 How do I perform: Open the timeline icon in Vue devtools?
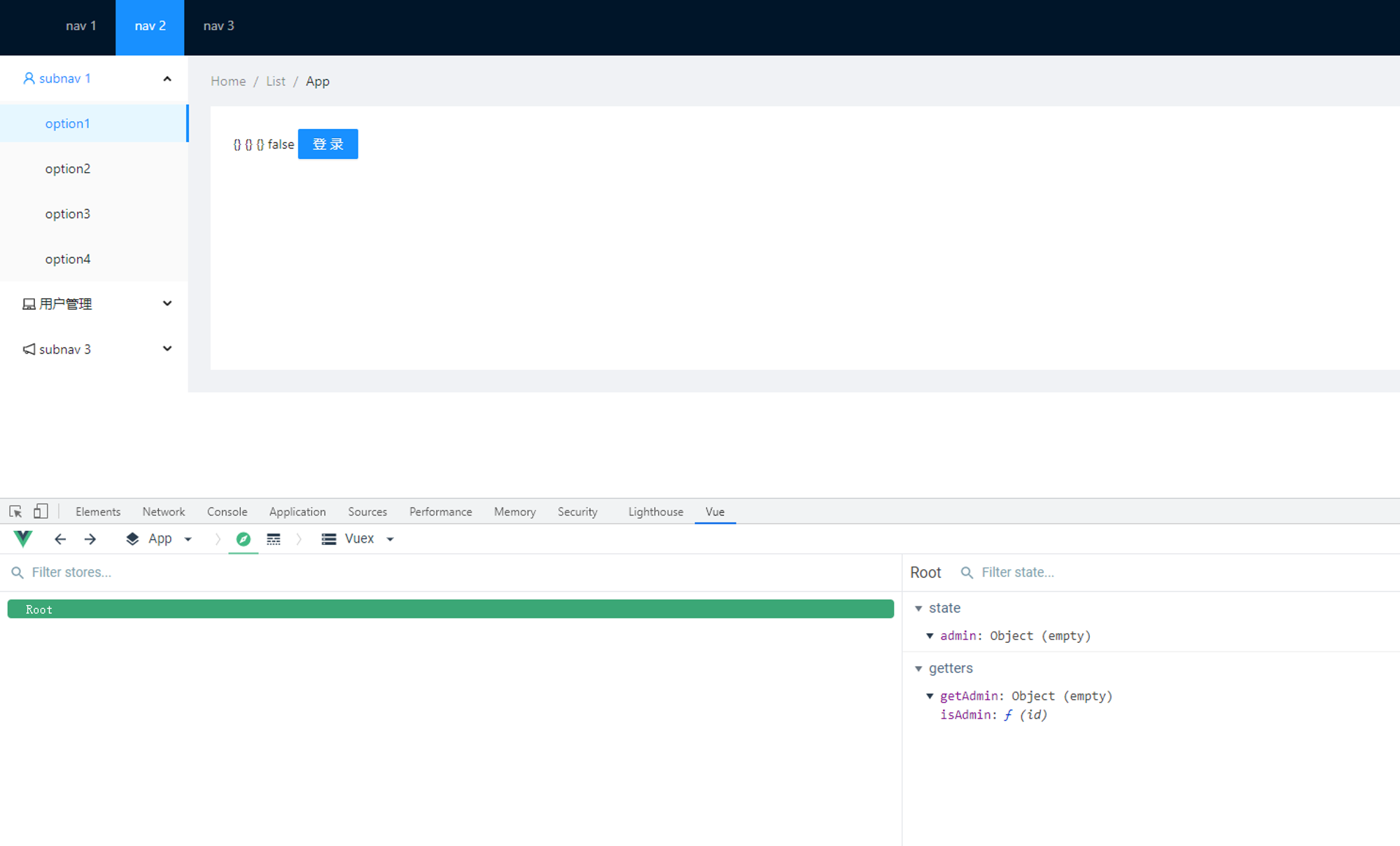(274, 539)
